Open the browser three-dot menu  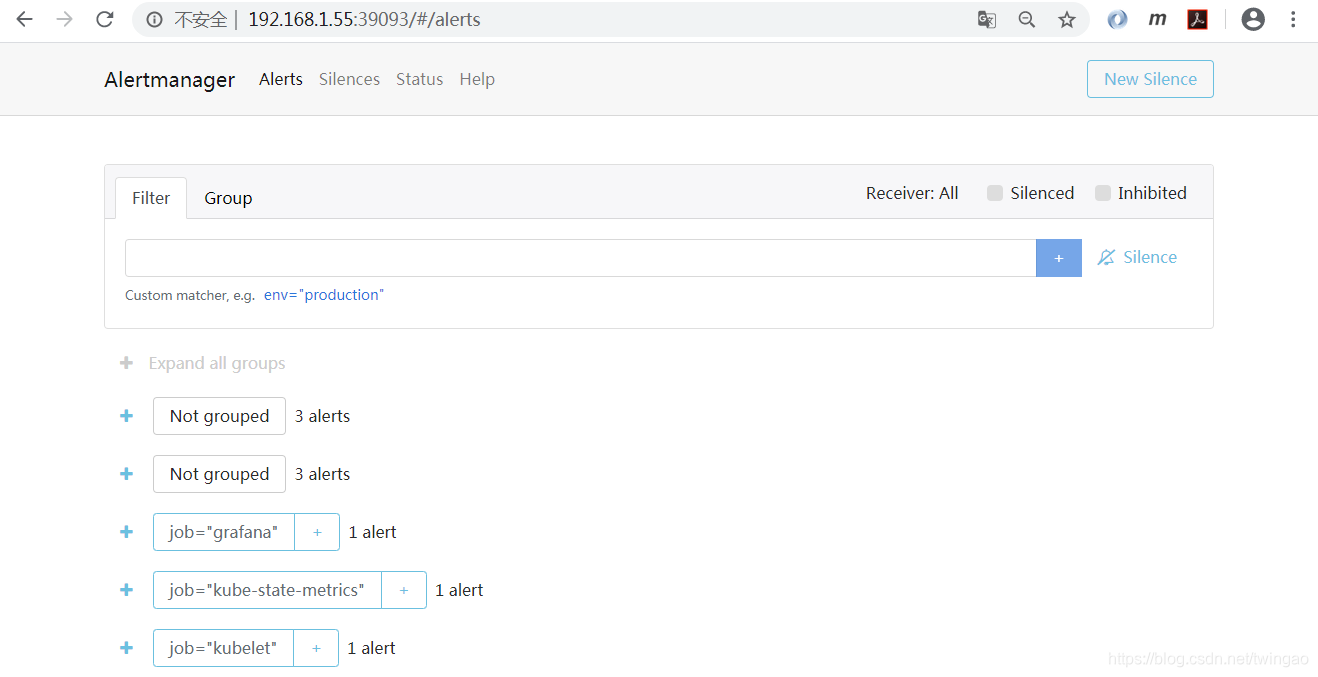click(x=1293, y=19)
